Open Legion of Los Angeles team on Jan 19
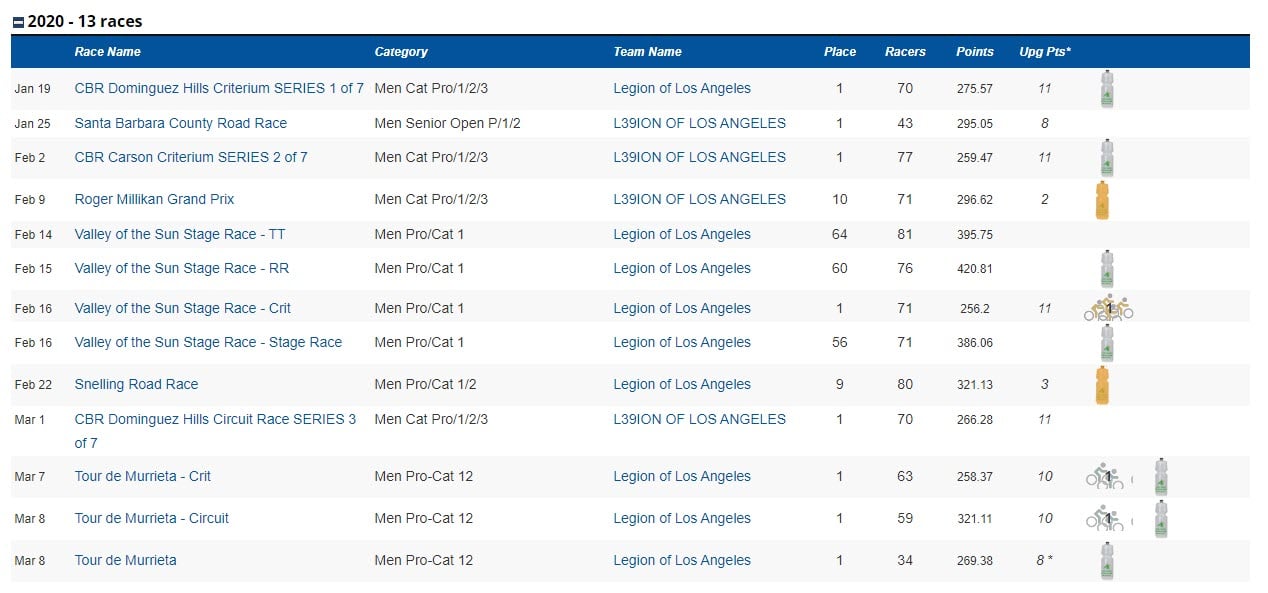The width and height of the screenshot is (1268, 593). 682,88
